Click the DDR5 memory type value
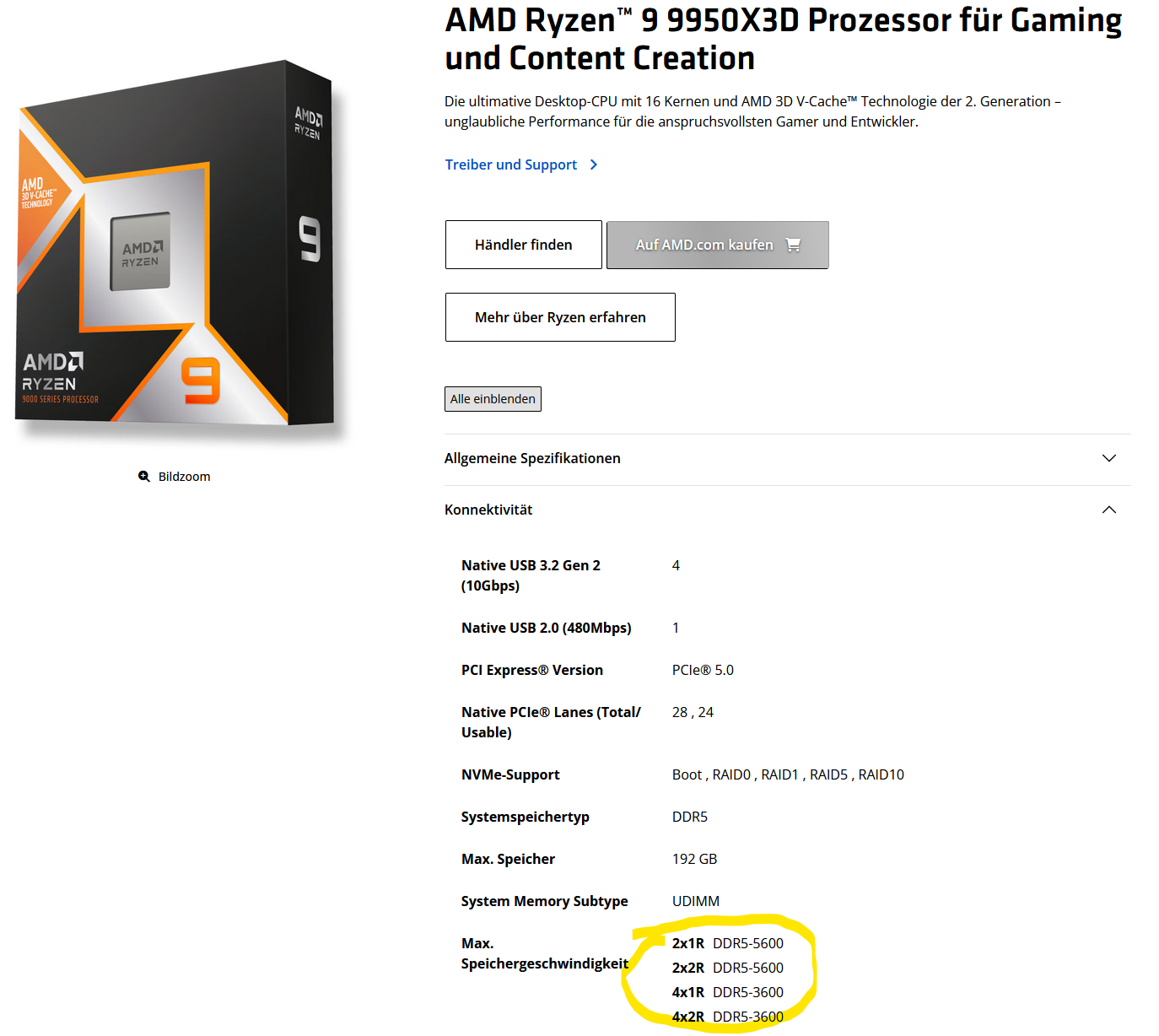 pos(690,817)
